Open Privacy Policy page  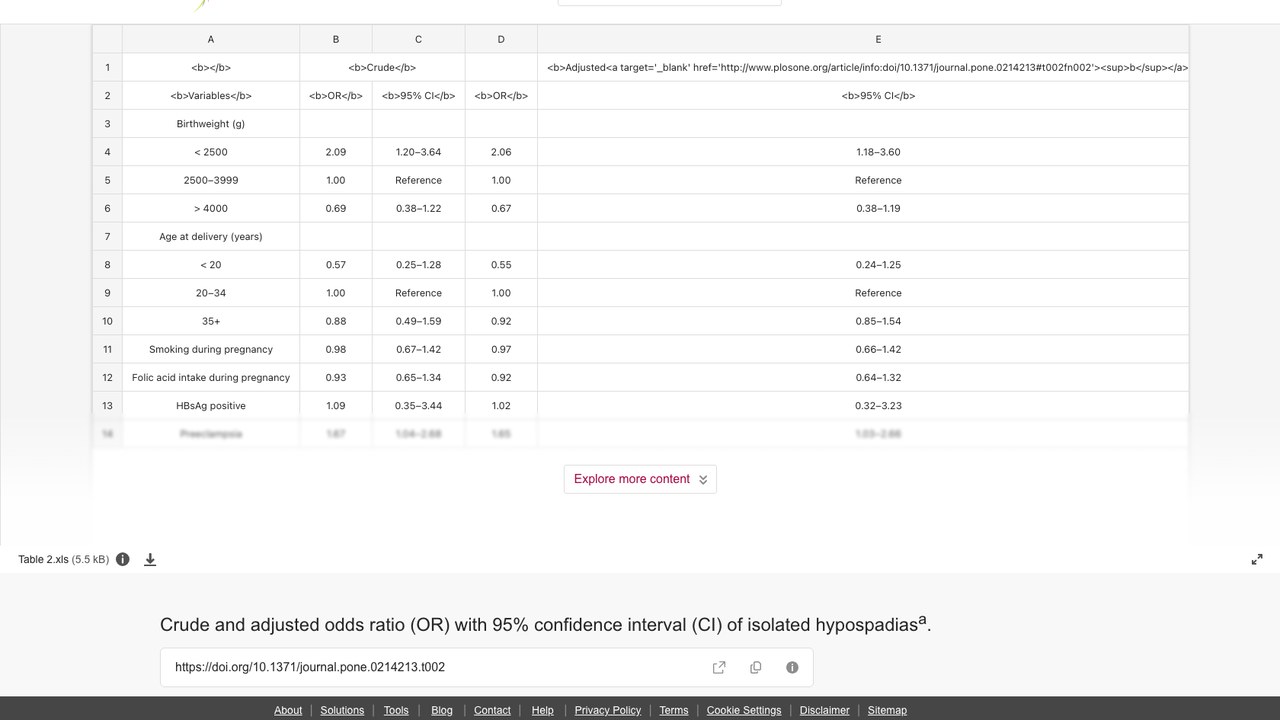(x=608, y=710)
